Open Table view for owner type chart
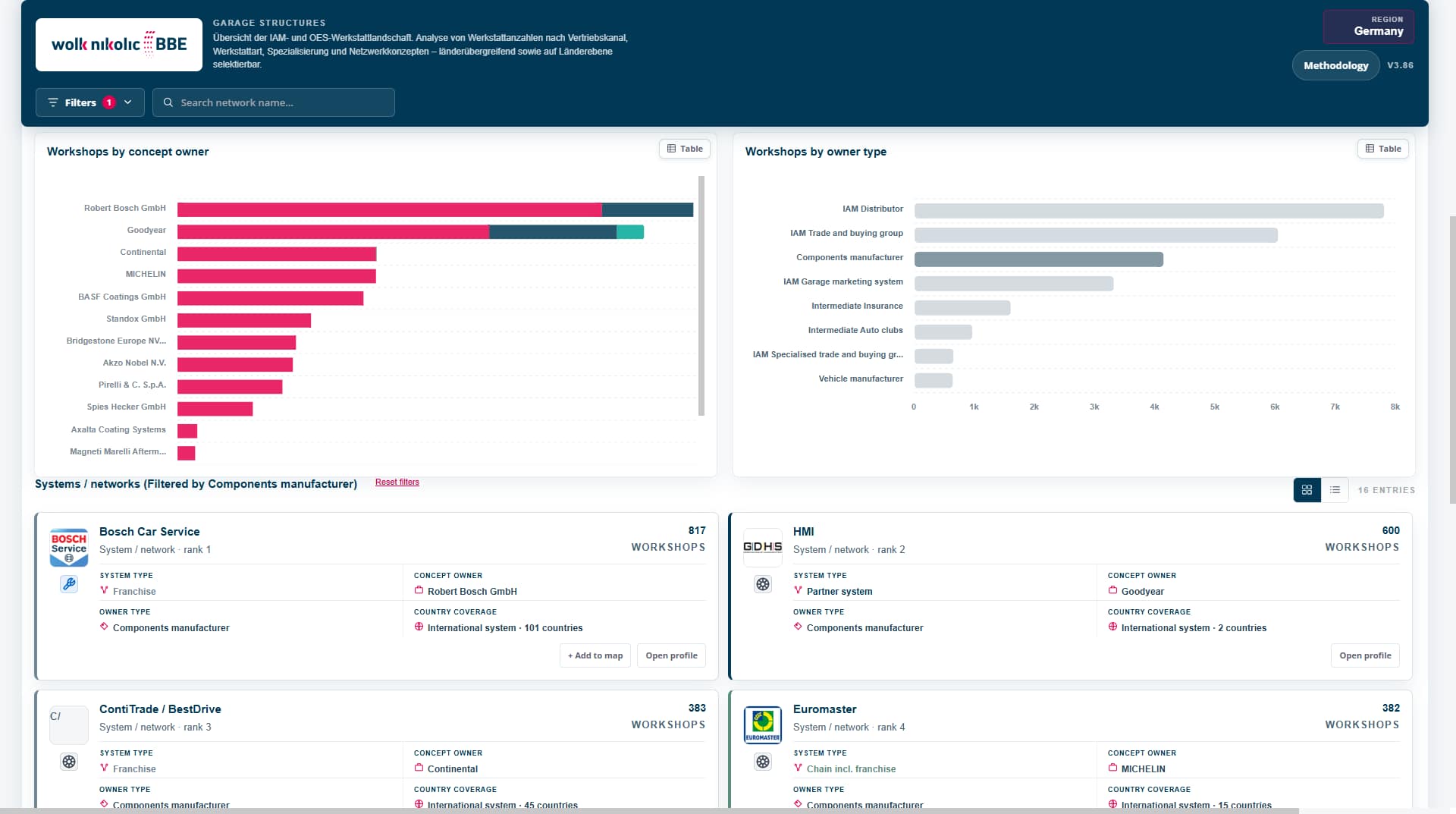Screen dimensions: 1456x814 click(x=1383, y=149)
